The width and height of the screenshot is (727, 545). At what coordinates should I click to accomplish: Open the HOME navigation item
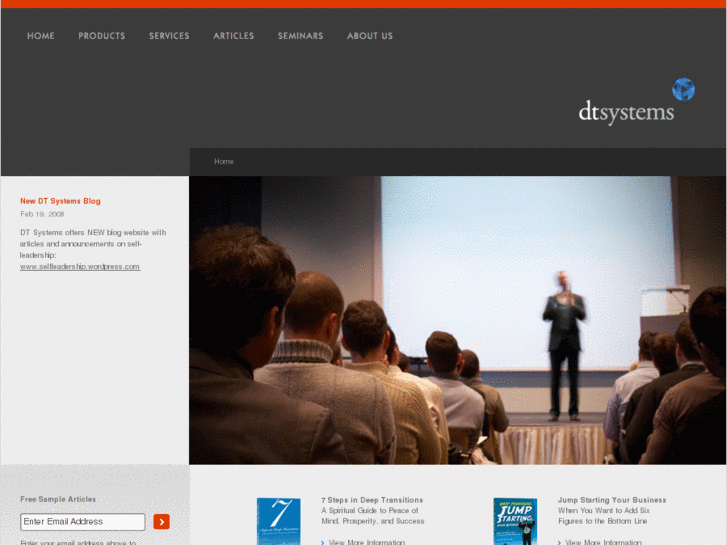pyautogui.click(x=41, y=36)
